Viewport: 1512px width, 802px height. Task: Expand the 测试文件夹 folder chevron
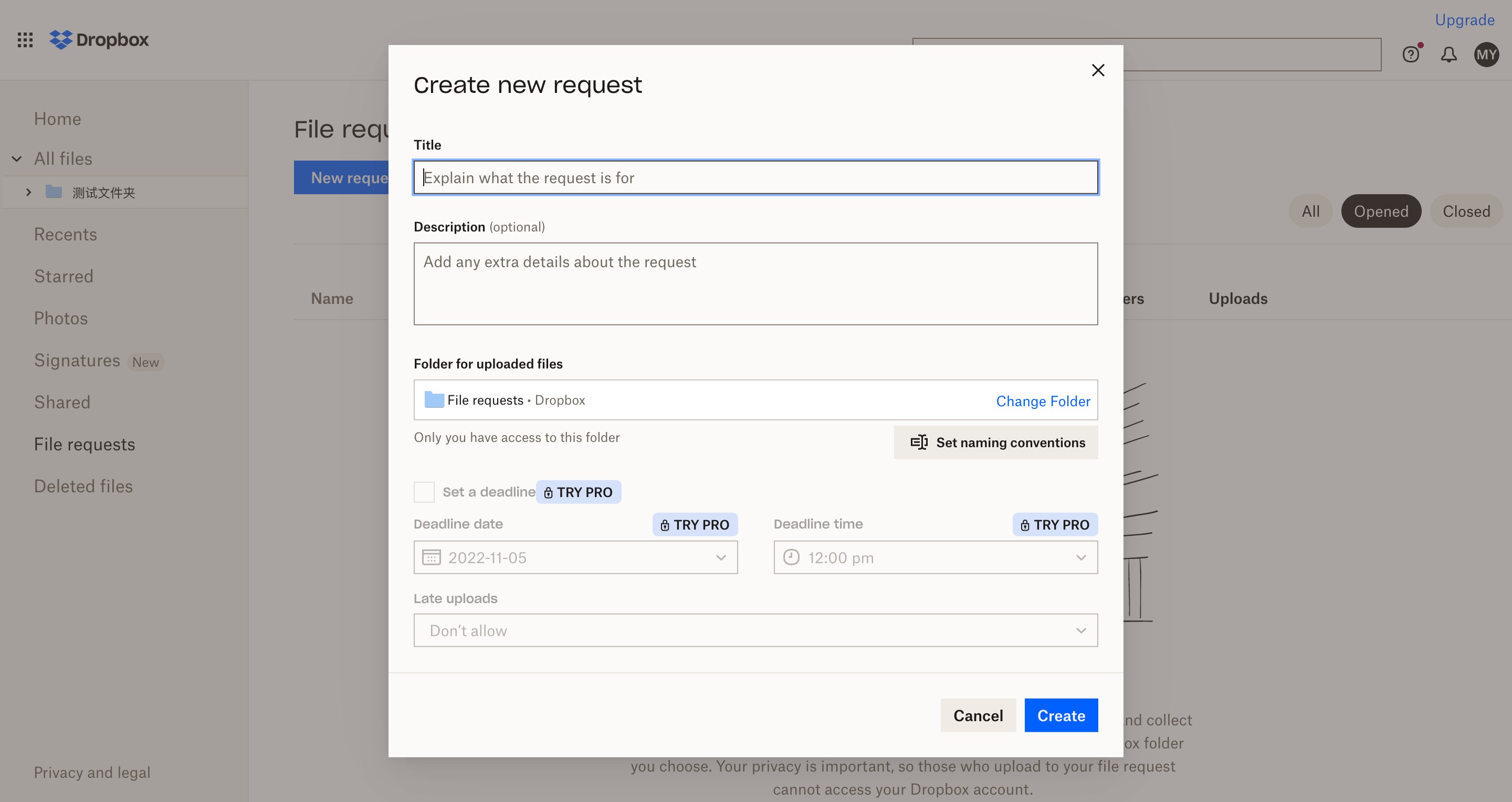[x=28, y=192]
